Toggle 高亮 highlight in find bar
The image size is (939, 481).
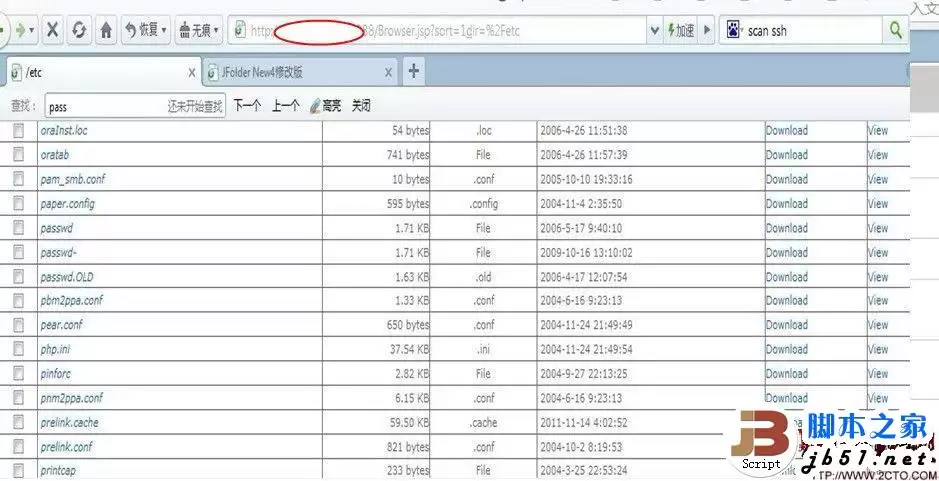tap(325, 106)
